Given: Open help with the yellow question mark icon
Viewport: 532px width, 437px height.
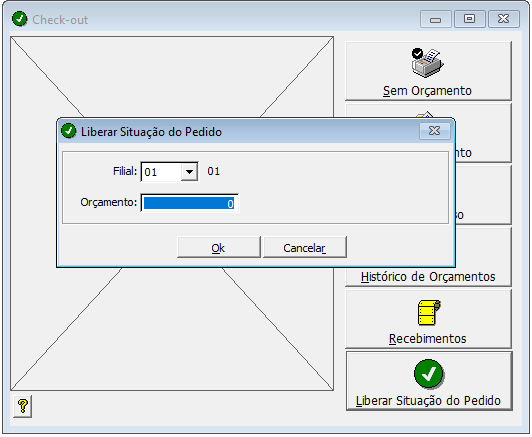Looking at the screenshot, I should pos(23,406).
